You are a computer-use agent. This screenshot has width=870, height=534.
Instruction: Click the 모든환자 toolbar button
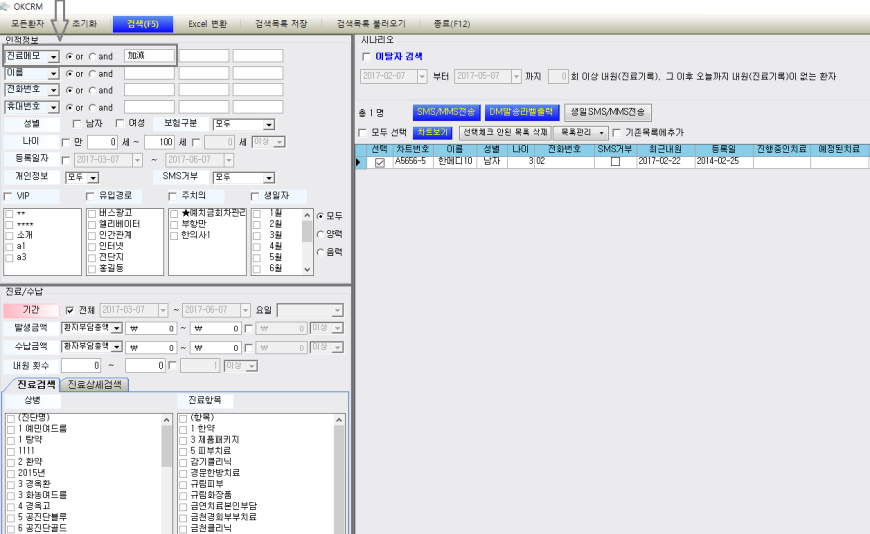pos(28,24)
